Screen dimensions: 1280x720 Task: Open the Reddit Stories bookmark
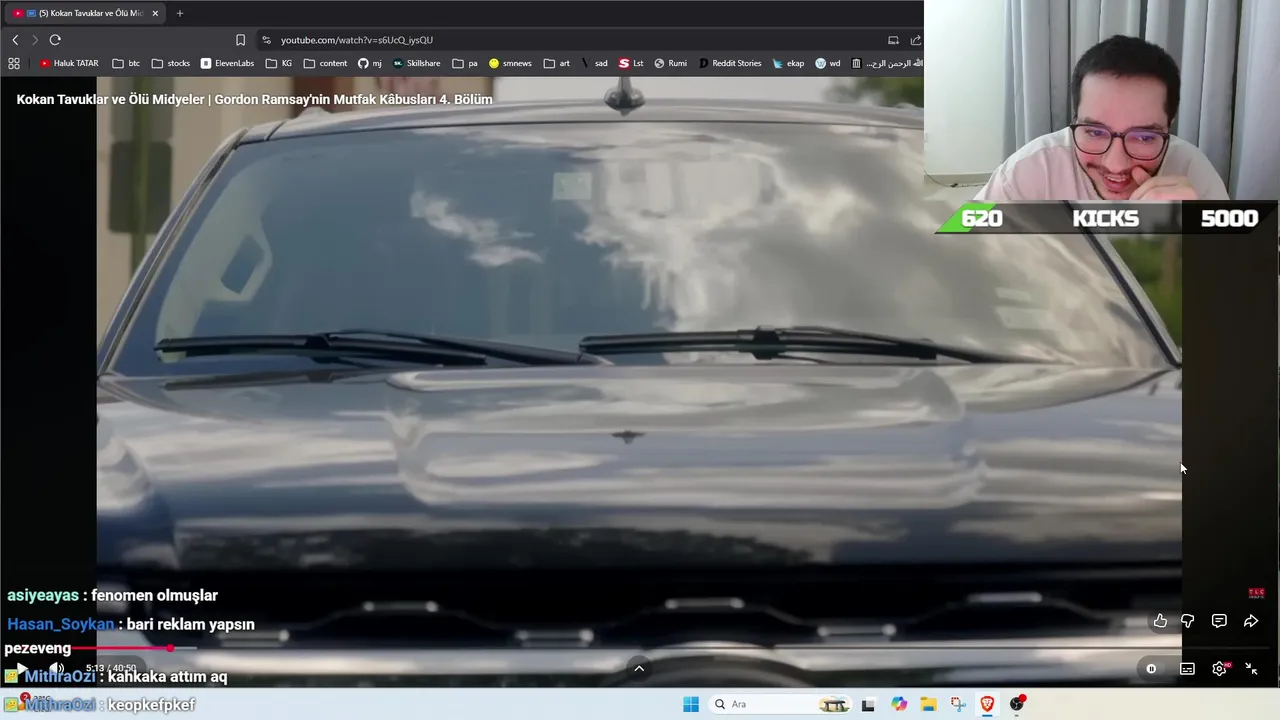click(x=730, y=63)
